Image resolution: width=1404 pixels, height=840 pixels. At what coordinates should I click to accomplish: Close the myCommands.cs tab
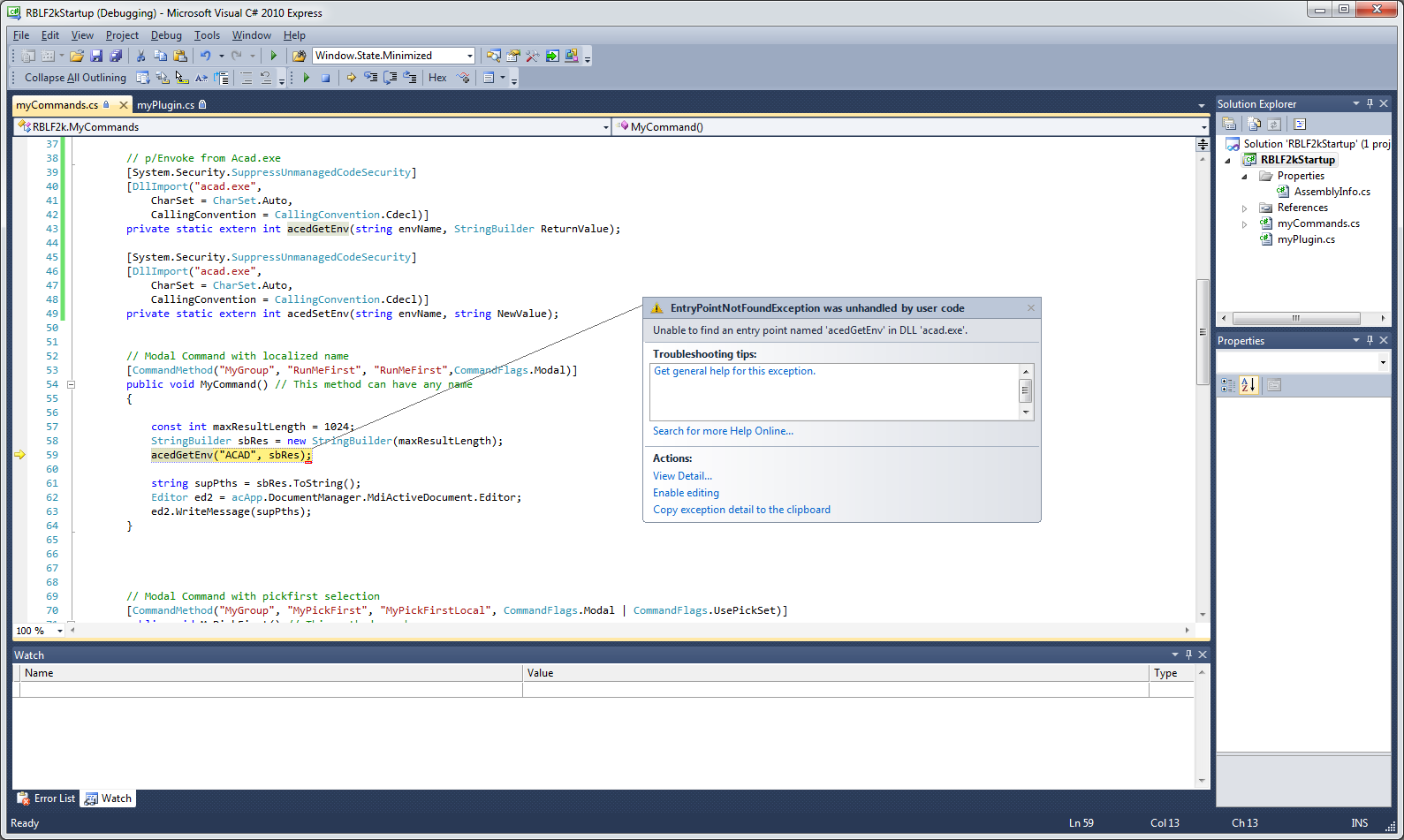click(124, 105)
